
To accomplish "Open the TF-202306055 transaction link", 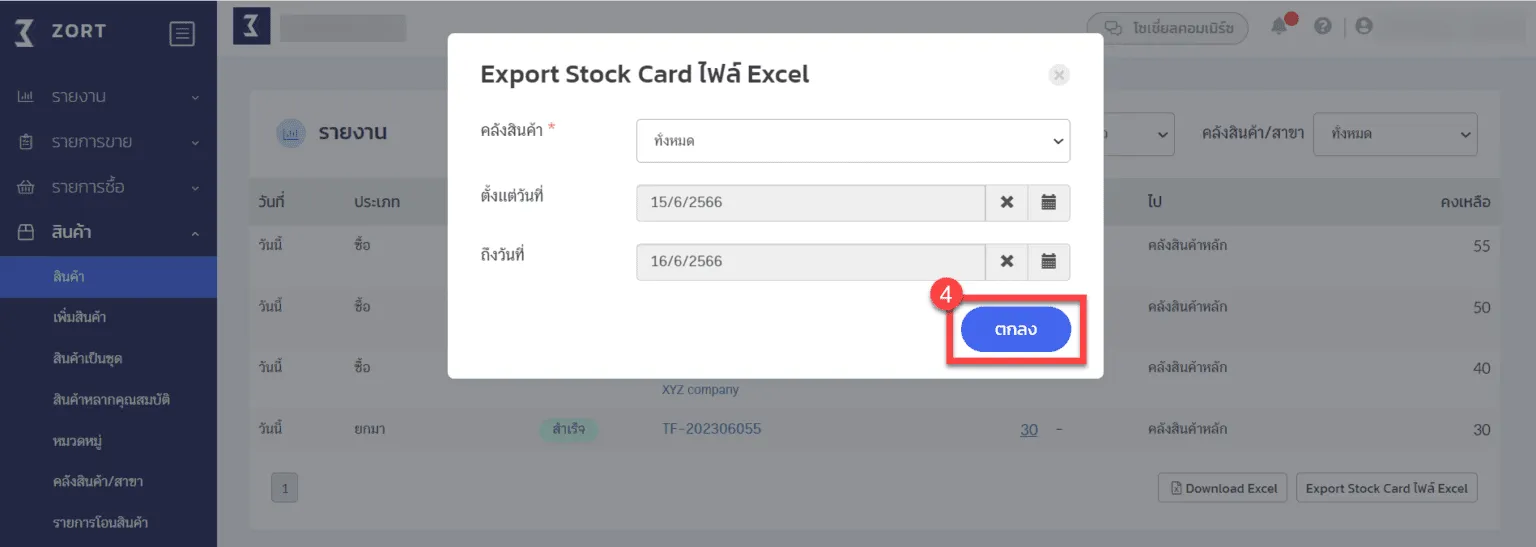I will click(x=711, y=429).
